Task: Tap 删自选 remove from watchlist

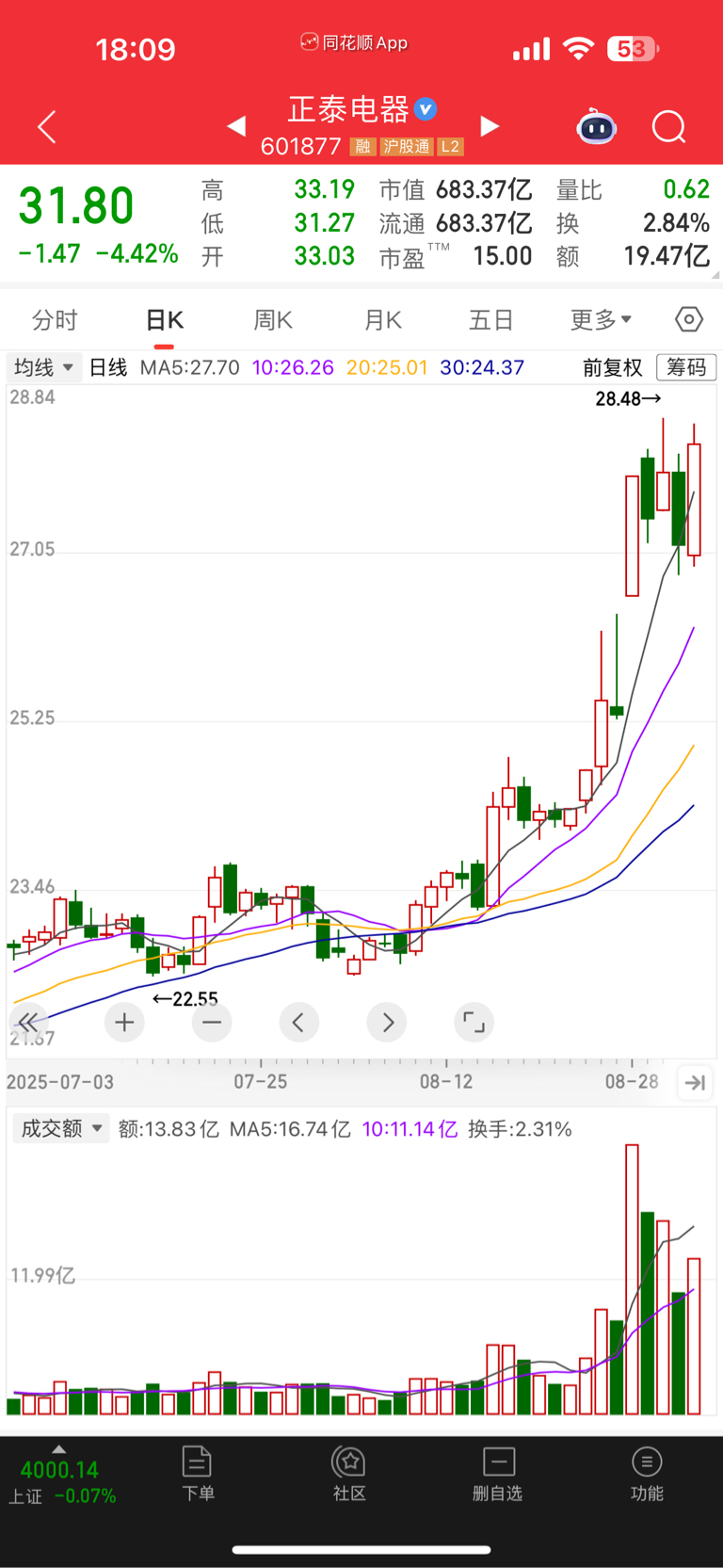Action: [497, 1474]
